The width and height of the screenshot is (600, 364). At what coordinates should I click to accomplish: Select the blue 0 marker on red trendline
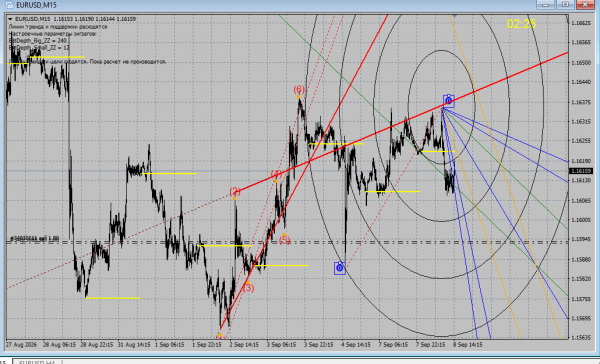pos(448,101)
